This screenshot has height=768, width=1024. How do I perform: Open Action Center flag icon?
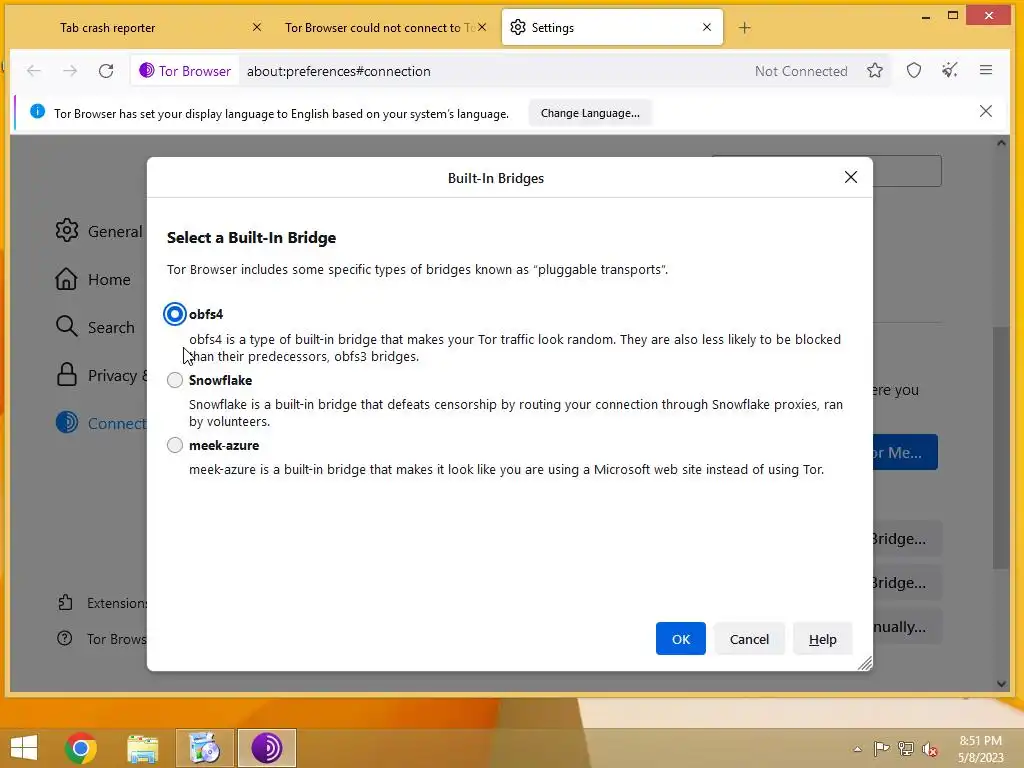881,748
